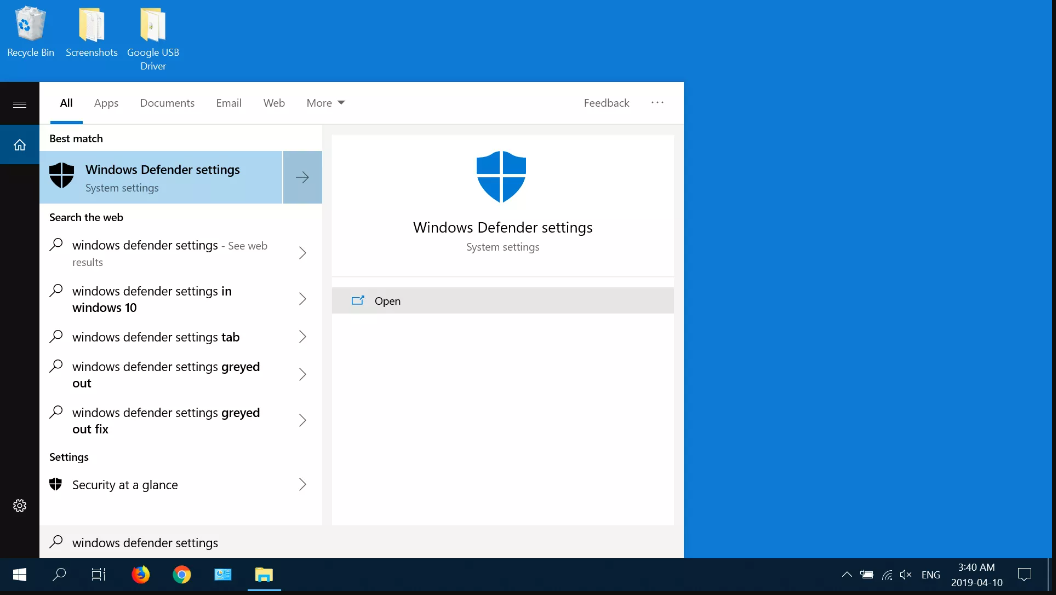Image resolution: width=1056 pixels, height=595 pixels.
Task: Click the muted volume tray icon
Action: tap(906, 575)
